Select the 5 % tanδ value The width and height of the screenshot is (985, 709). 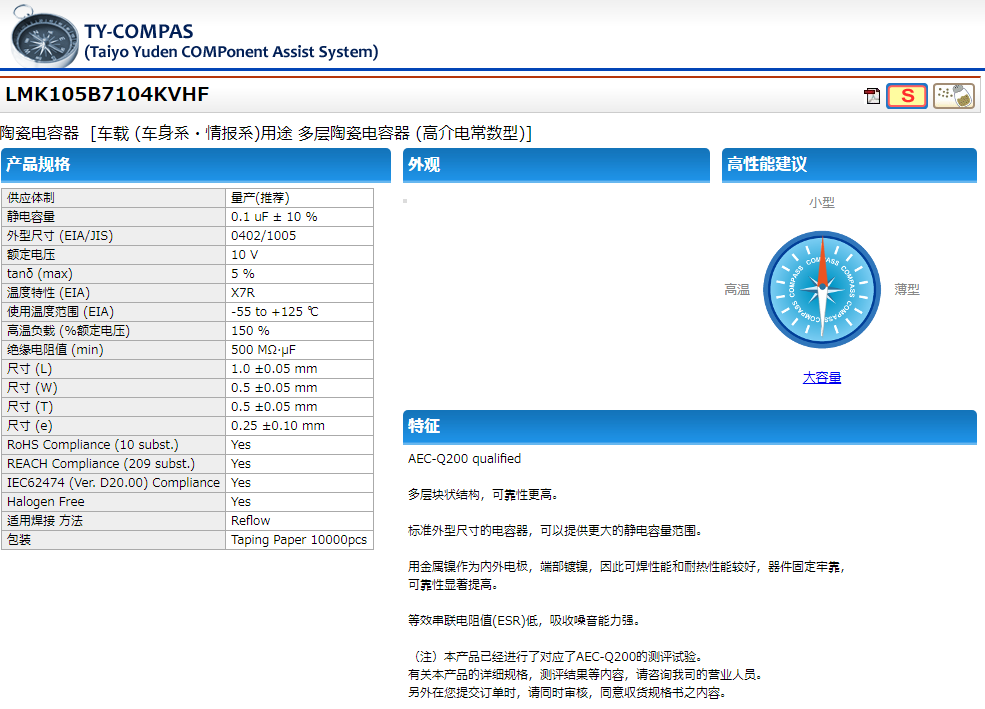click(x=242, y=274)
